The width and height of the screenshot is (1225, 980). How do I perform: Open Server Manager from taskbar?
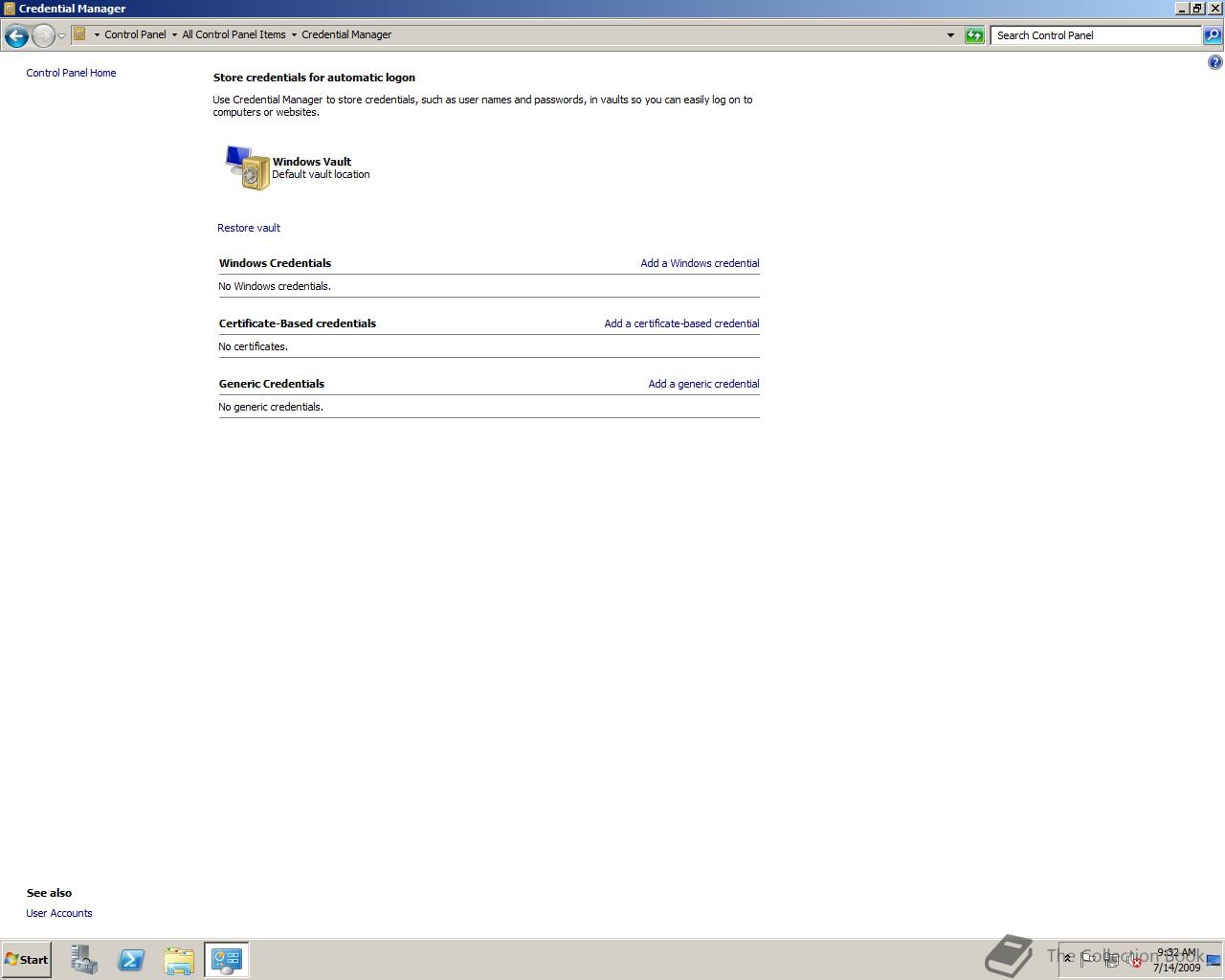coord(83,960)
